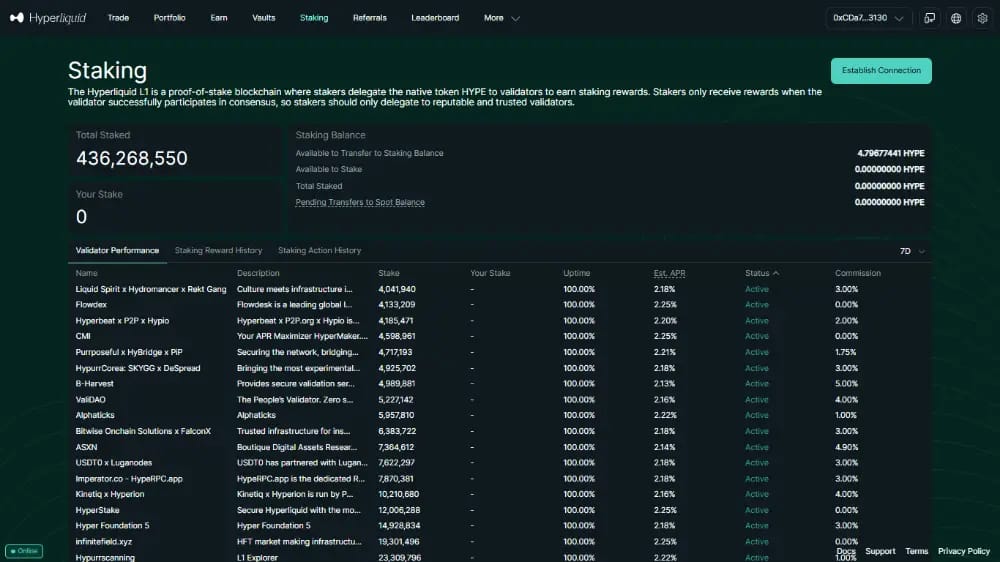This screenshot has width=1000, height=562.
Task: Open the settings gear icon
Action: [x=982, y=18]
